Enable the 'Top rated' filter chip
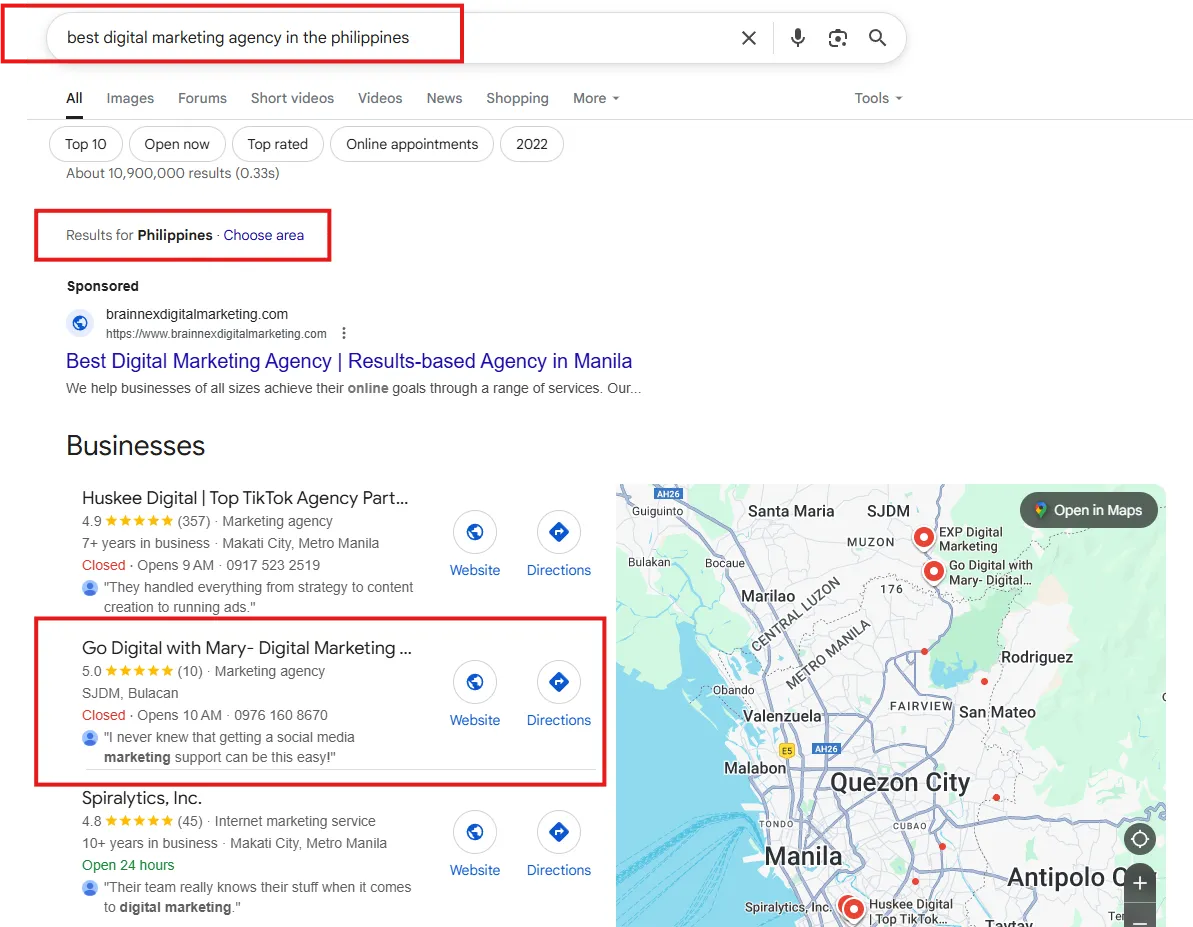 [x=277, y=144]
